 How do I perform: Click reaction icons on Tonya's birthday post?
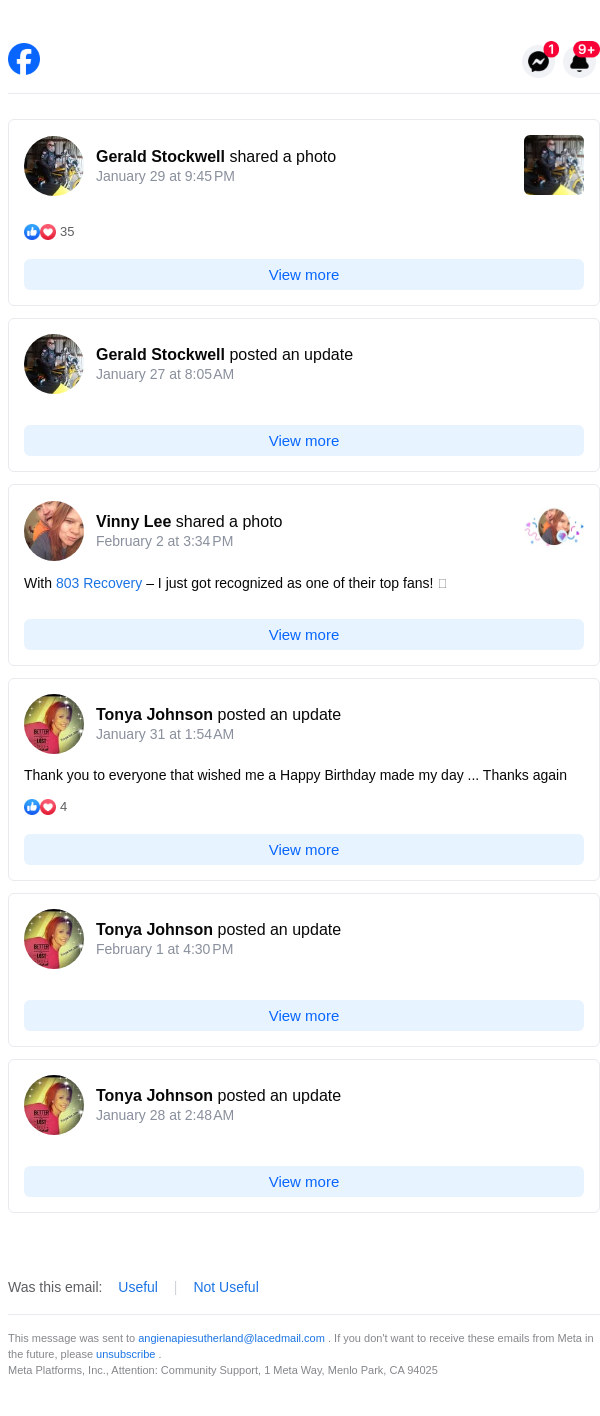point(40,807)
